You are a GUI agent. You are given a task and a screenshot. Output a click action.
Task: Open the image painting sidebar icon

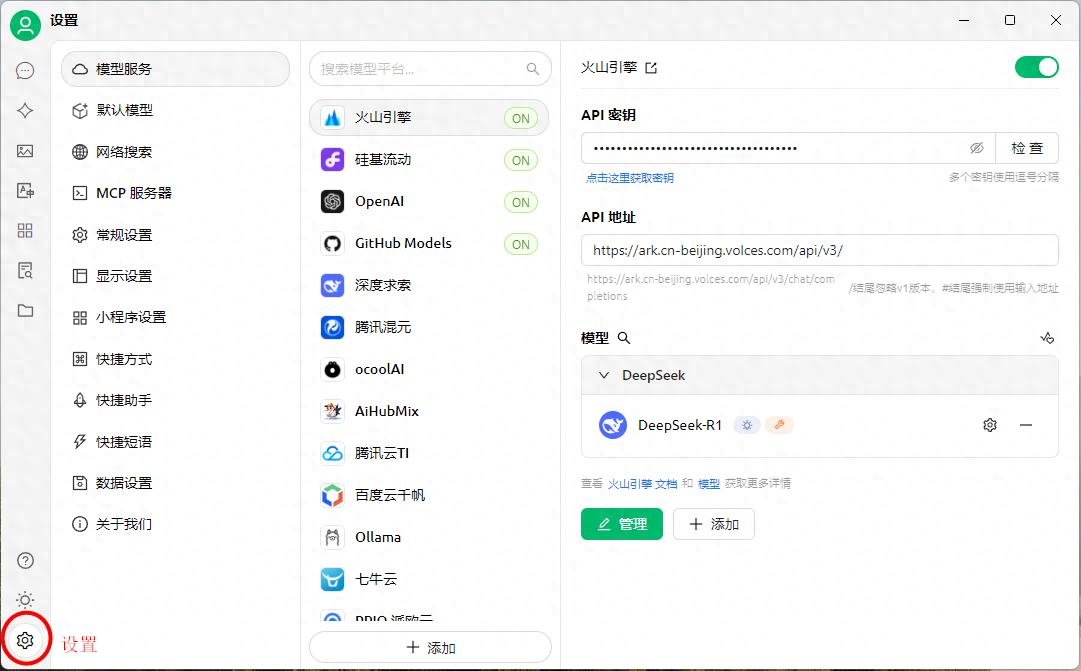point(25,150)
